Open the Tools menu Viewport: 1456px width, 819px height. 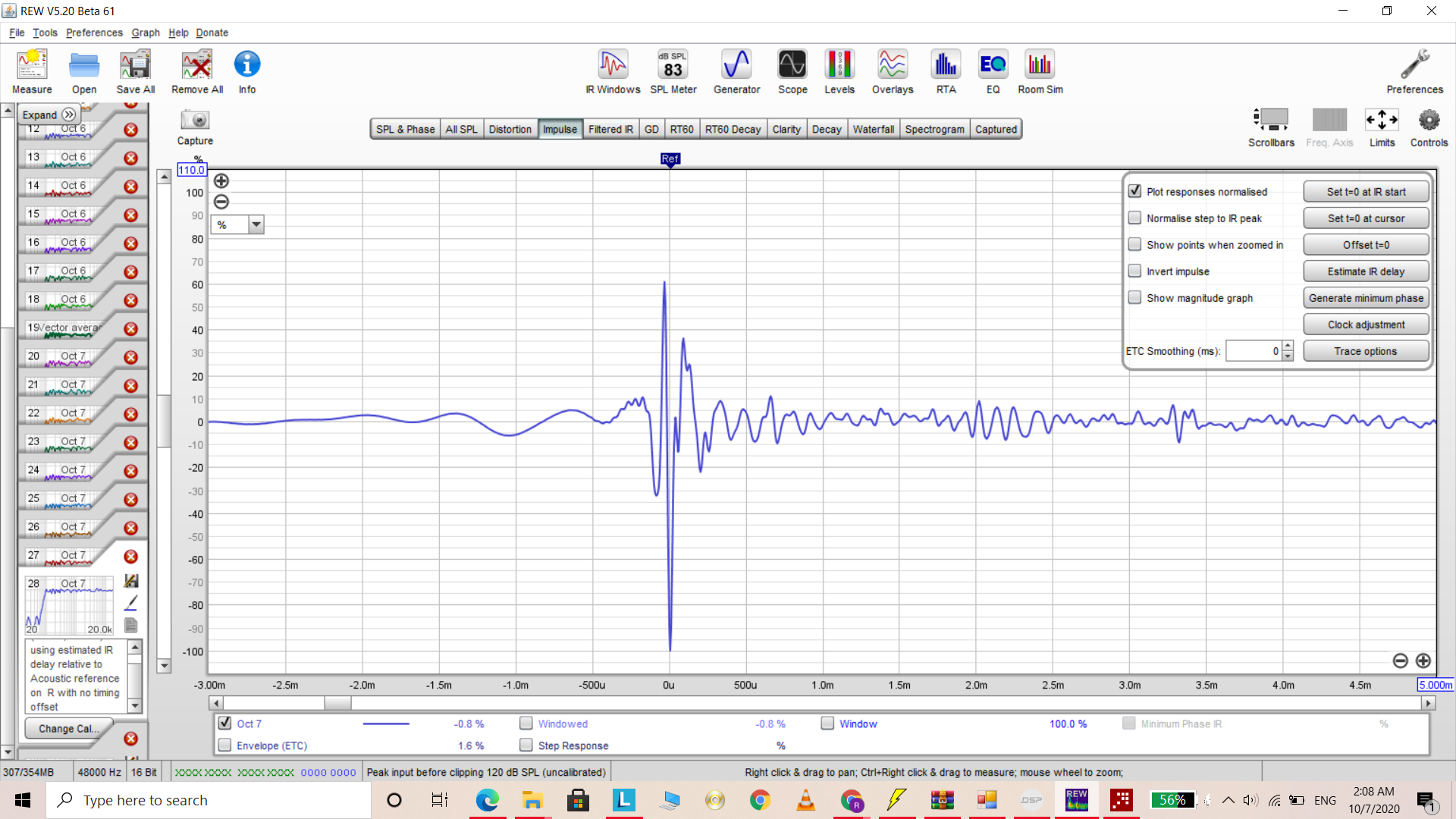45,33
